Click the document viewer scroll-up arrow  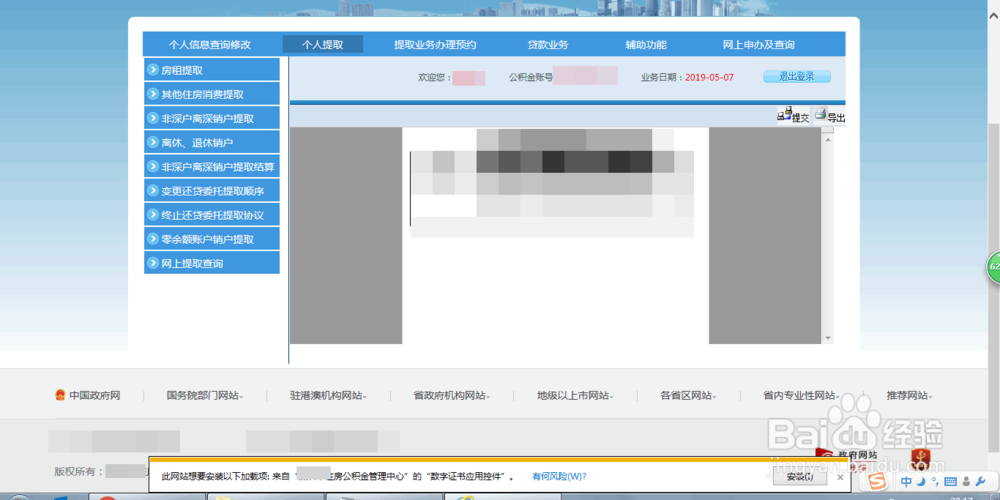[828, 138]
